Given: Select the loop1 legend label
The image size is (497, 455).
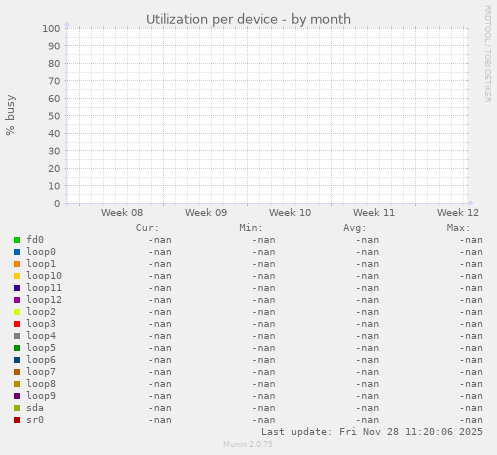Looking at the screenshot, I should click(x=41, y=264).
